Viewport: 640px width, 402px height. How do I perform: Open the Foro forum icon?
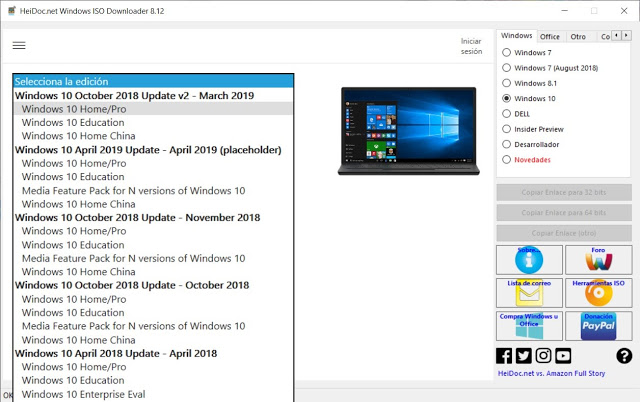pos(598,260)
